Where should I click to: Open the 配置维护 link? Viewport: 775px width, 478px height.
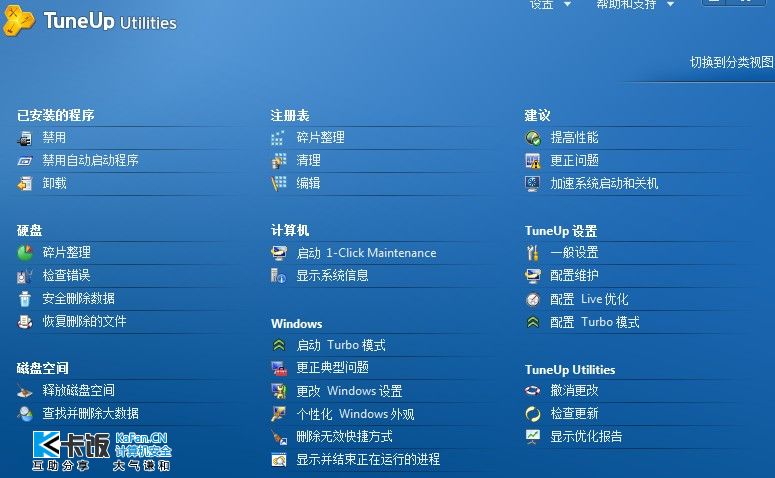574,276
